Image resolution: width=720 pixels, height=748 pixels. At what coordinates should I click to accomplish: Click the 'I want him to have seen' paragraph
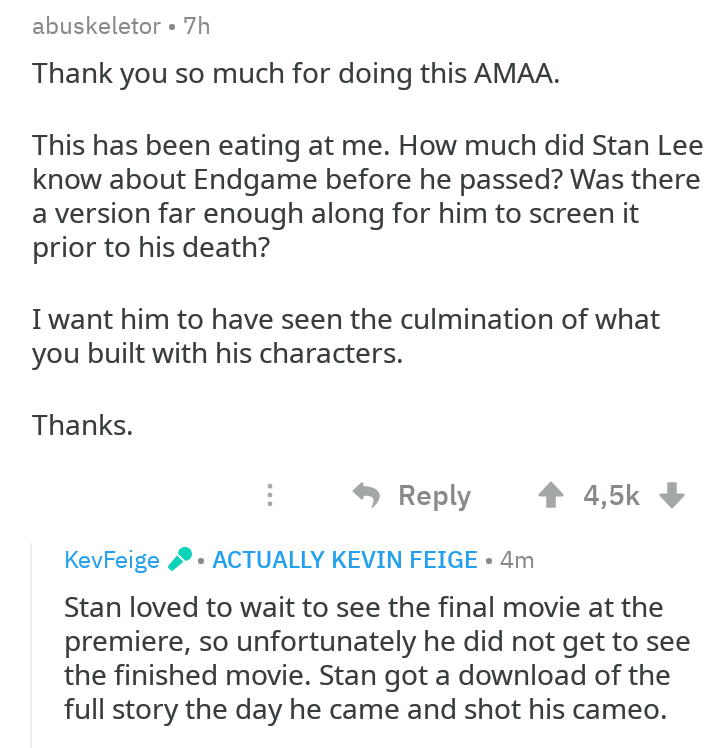click(346, 336)
